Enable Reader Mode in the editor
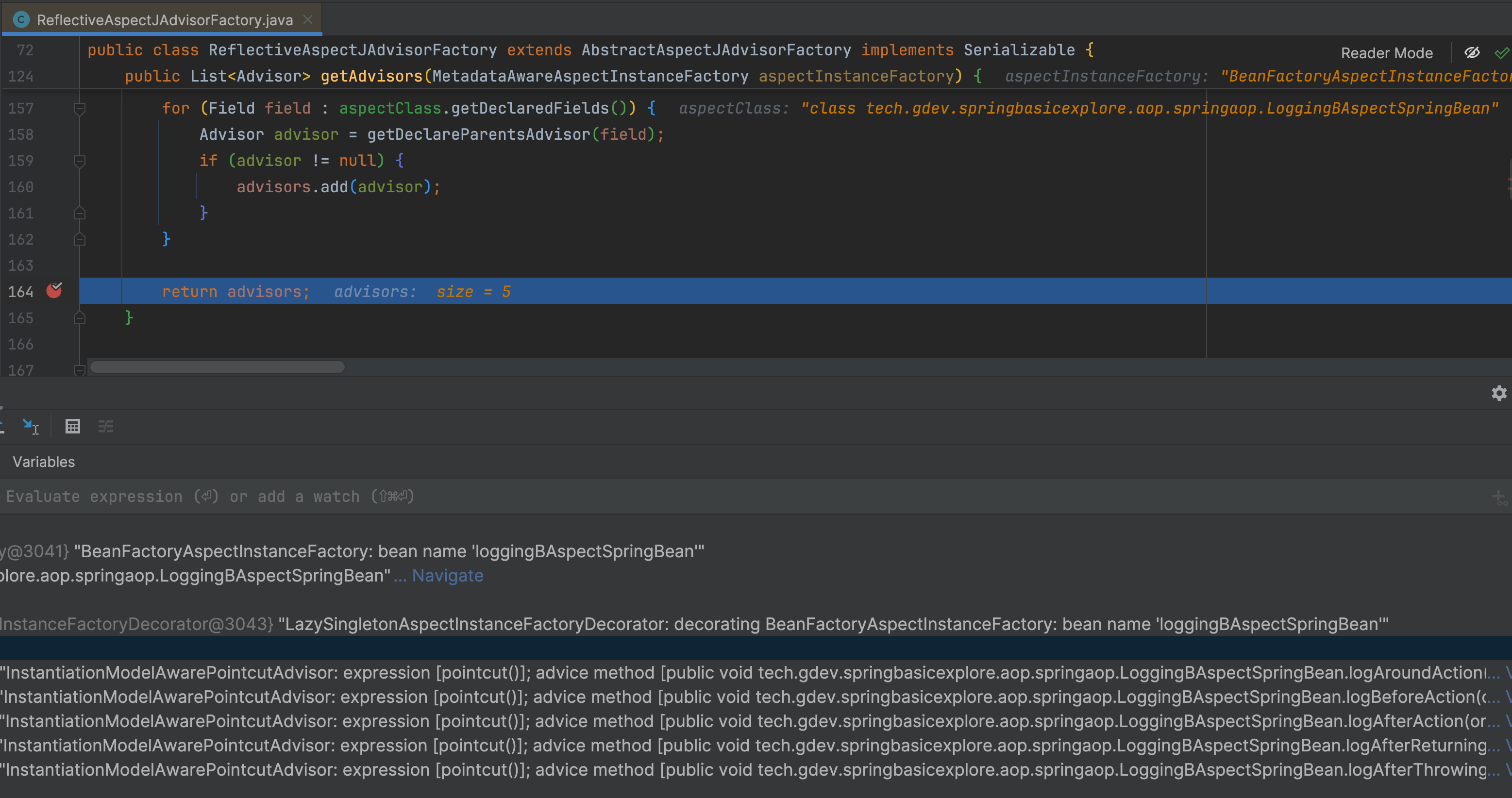This screenshot has width=1512, height=798. [1386, 53]
